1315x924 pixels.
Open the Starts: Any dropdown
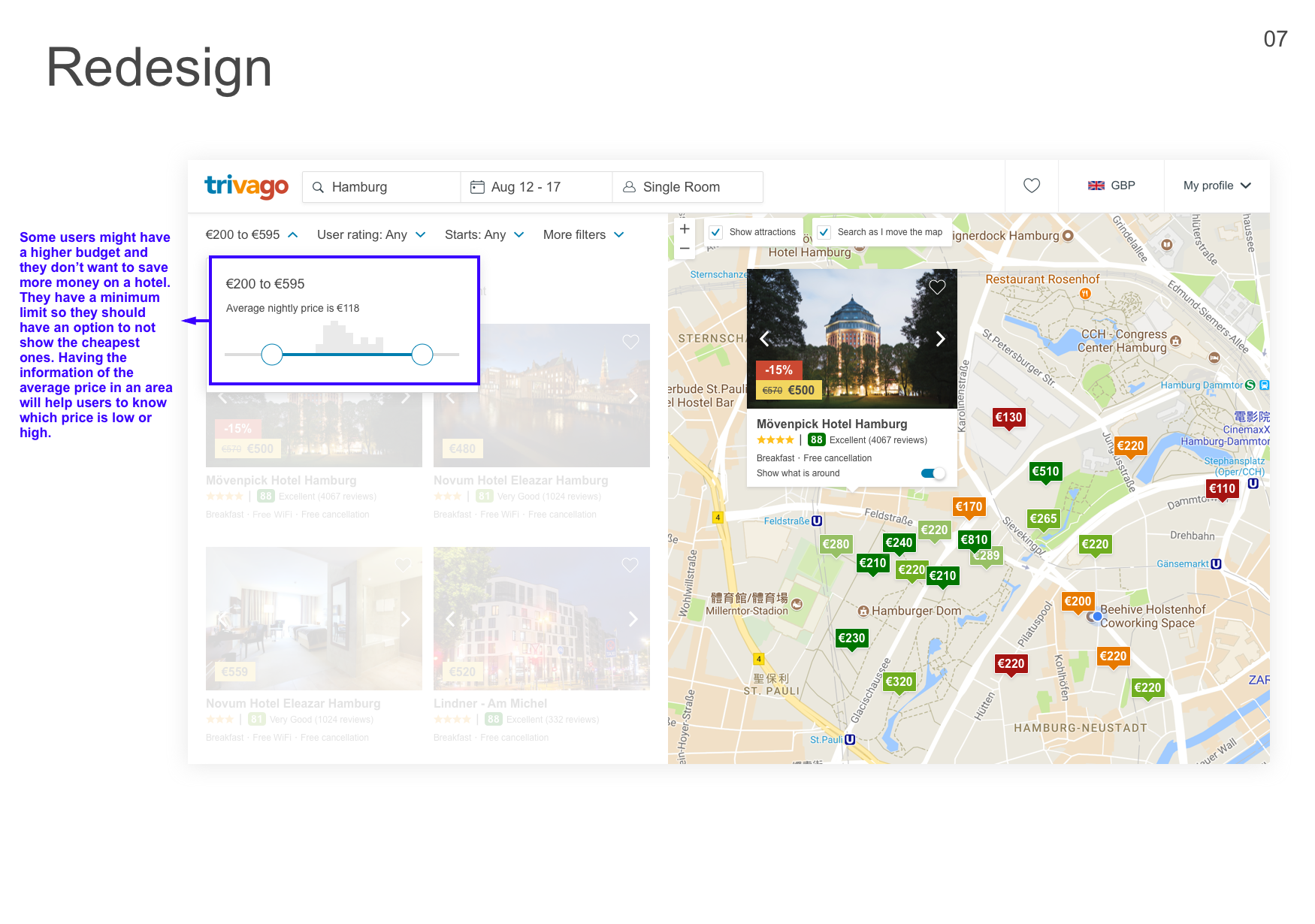pos(484,235)
